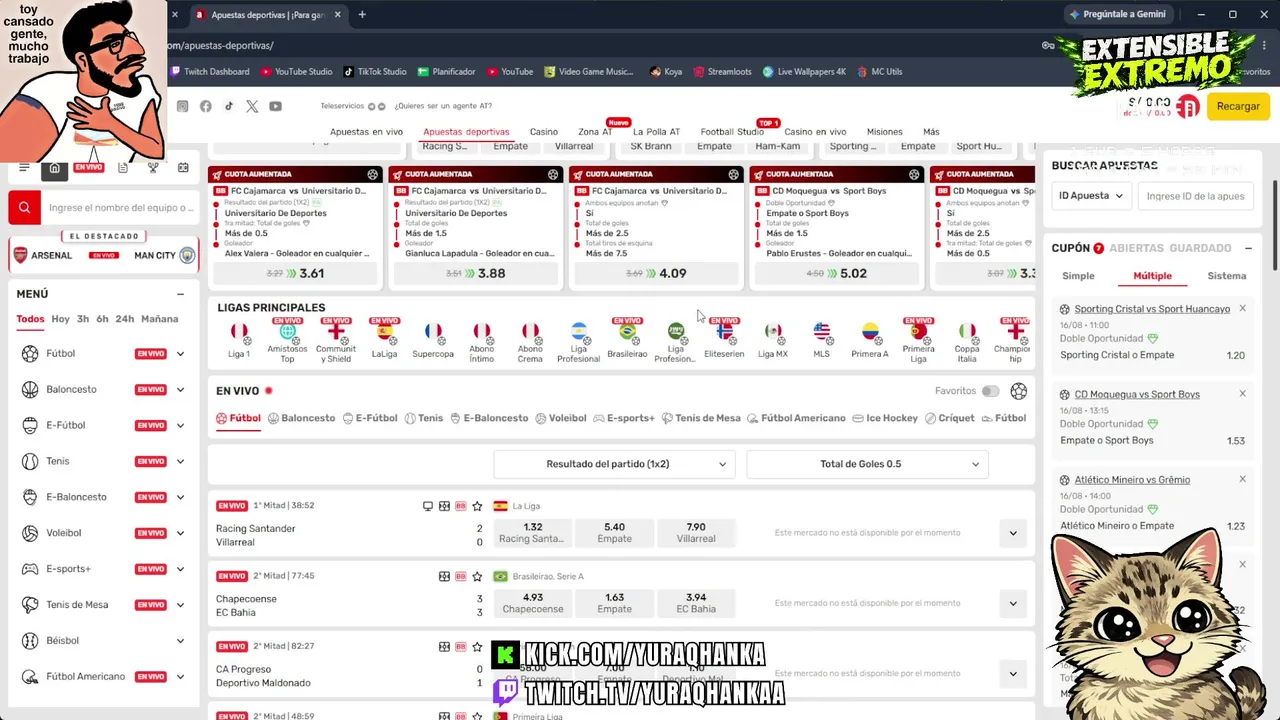Remove Atlético Mineiro vs Grêmio from coupon
1280x720 pixels.
[x=1242, y=480]
